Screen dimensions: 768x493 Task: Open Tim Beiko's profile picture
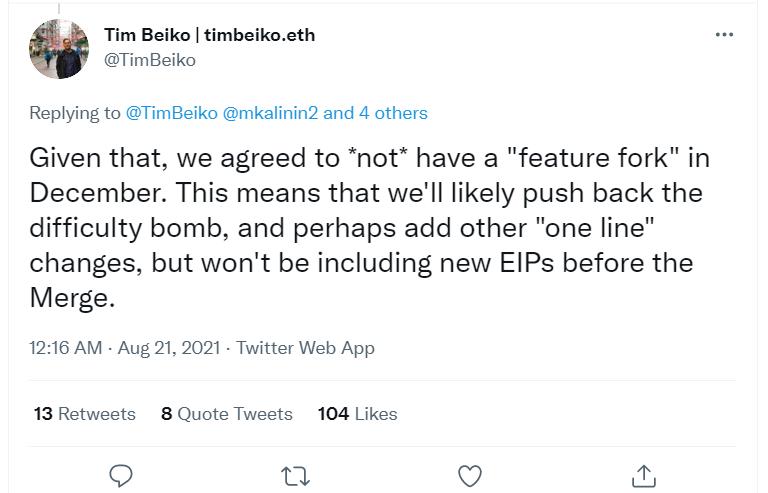[55, 49]
